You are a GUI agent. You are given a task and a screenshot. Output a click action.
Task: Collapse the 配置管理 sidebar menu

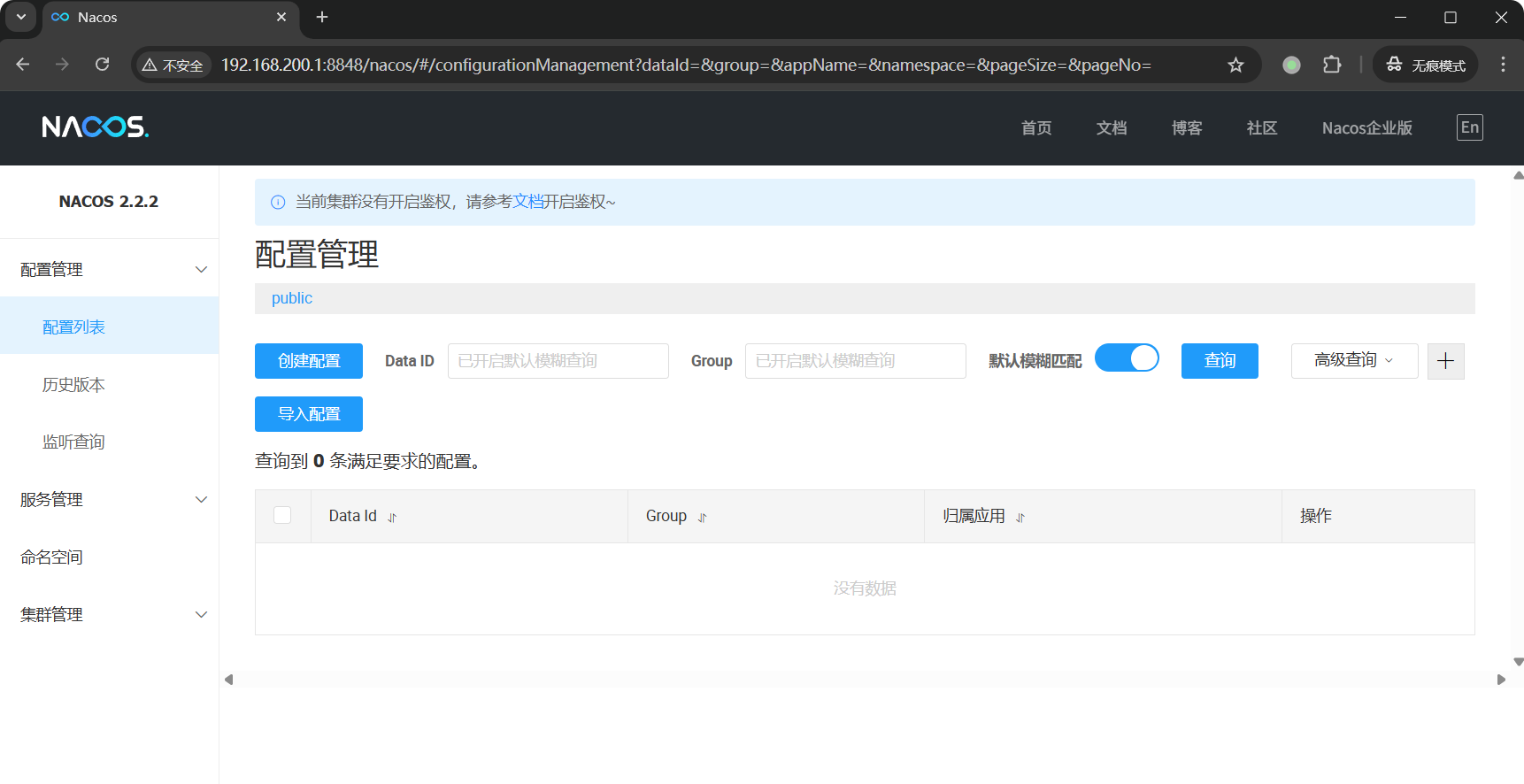(109, 270)
